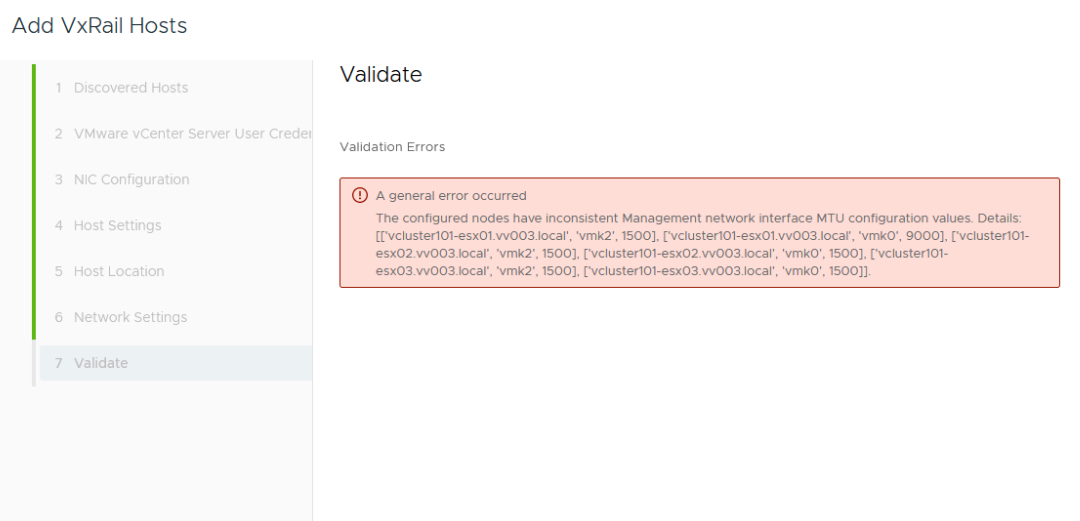
Task: Click the Validate page heading
Action: (x=380, y=75)
